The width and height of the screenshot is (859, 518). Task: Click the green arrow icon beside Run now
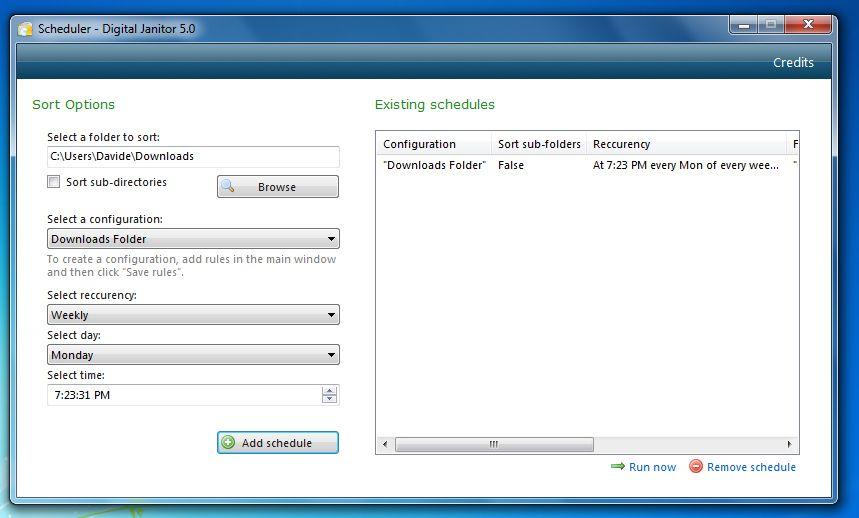[x=618, y=467]
